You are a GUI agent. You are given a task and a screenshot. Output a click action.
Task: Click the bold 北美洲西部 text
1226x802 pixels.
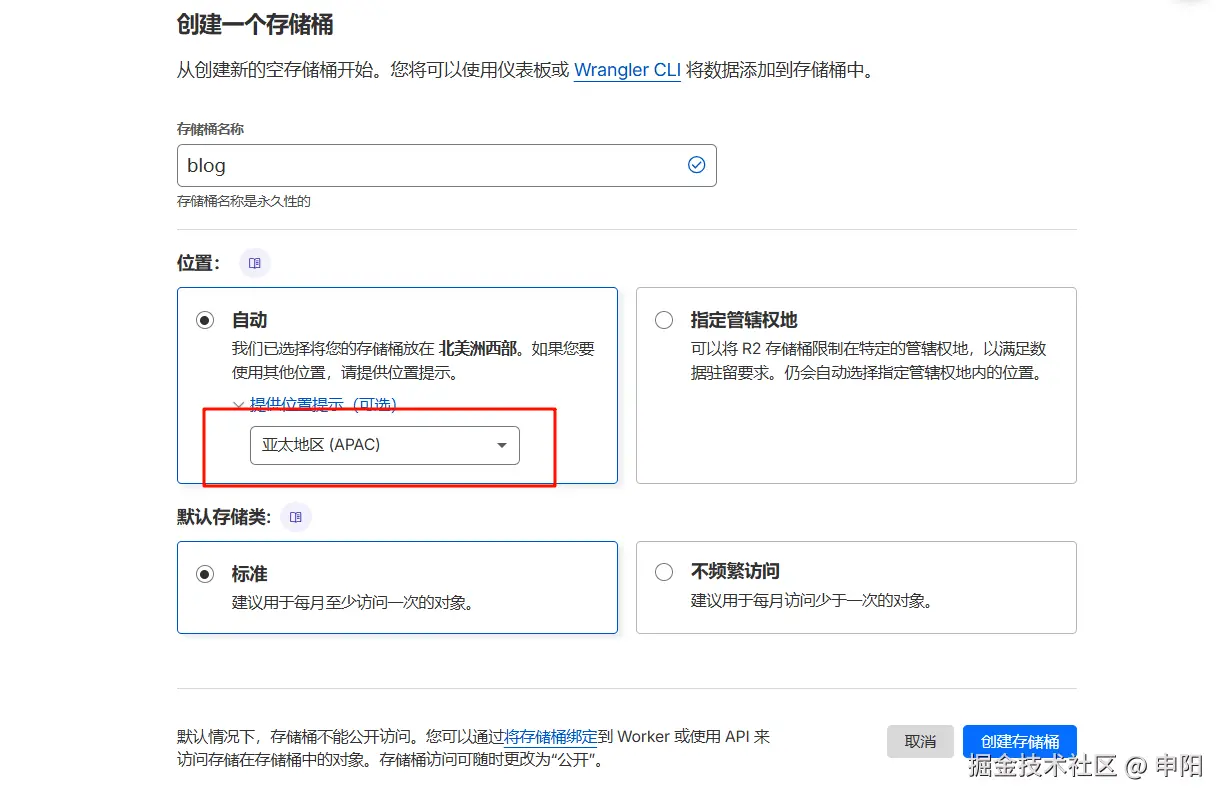(x=478, y=349)
